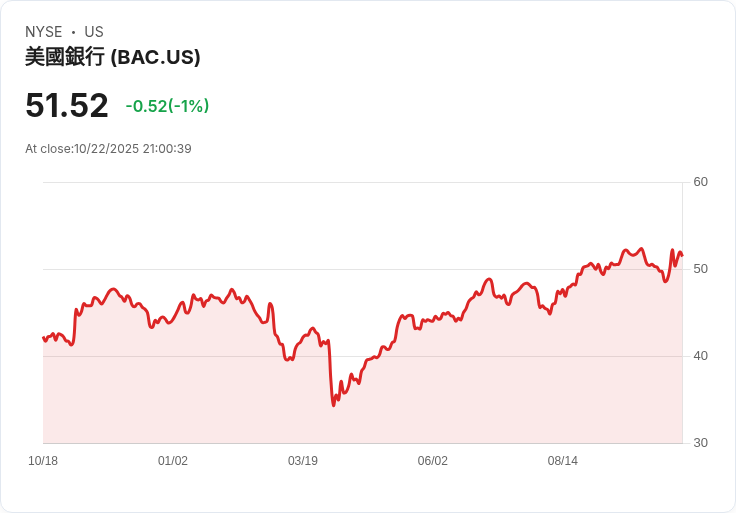The width and height of the screenshot is (736, 513).
Task: Click the 30 y-axis label
Action: pyautogui.click(x=700, y=443)
